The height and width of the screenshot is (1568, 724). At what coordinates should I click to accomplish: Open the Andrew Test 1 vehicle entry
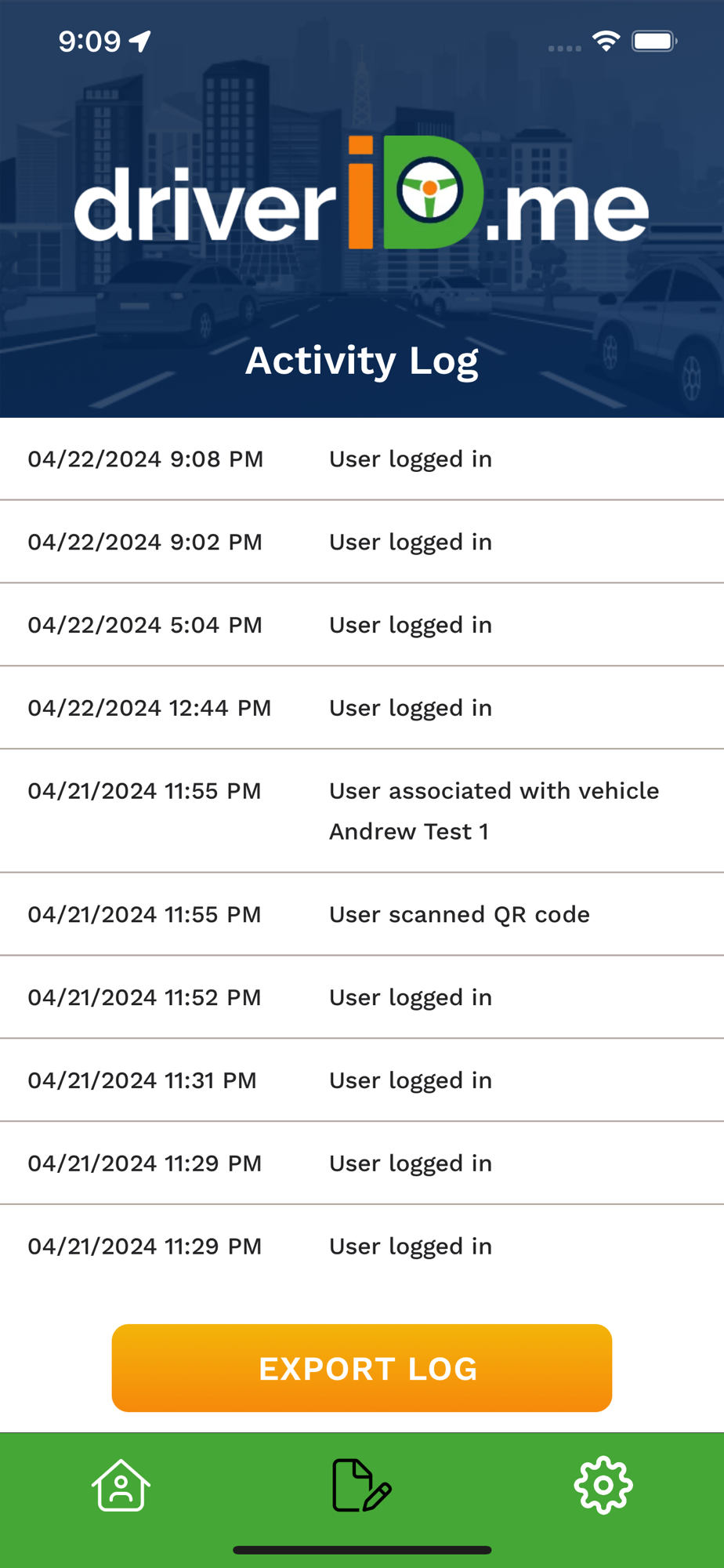[x=362, y=811]
